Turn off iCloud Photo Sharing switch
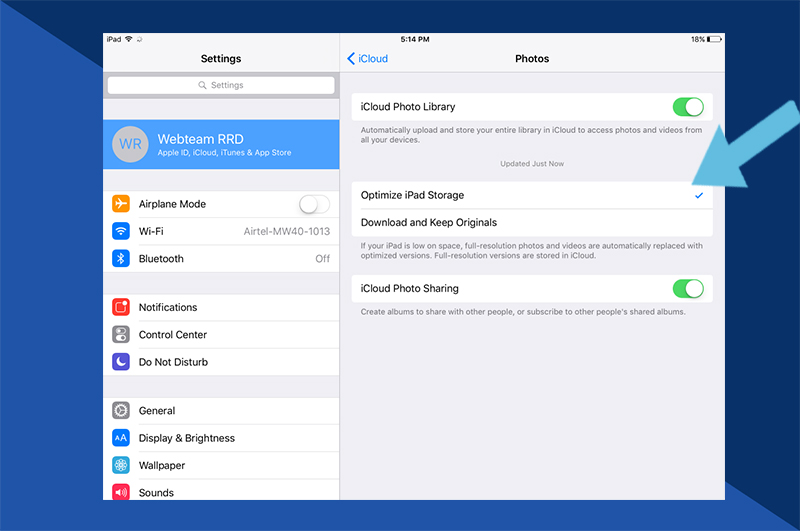The image size is (800, 531). coord(688,289)
